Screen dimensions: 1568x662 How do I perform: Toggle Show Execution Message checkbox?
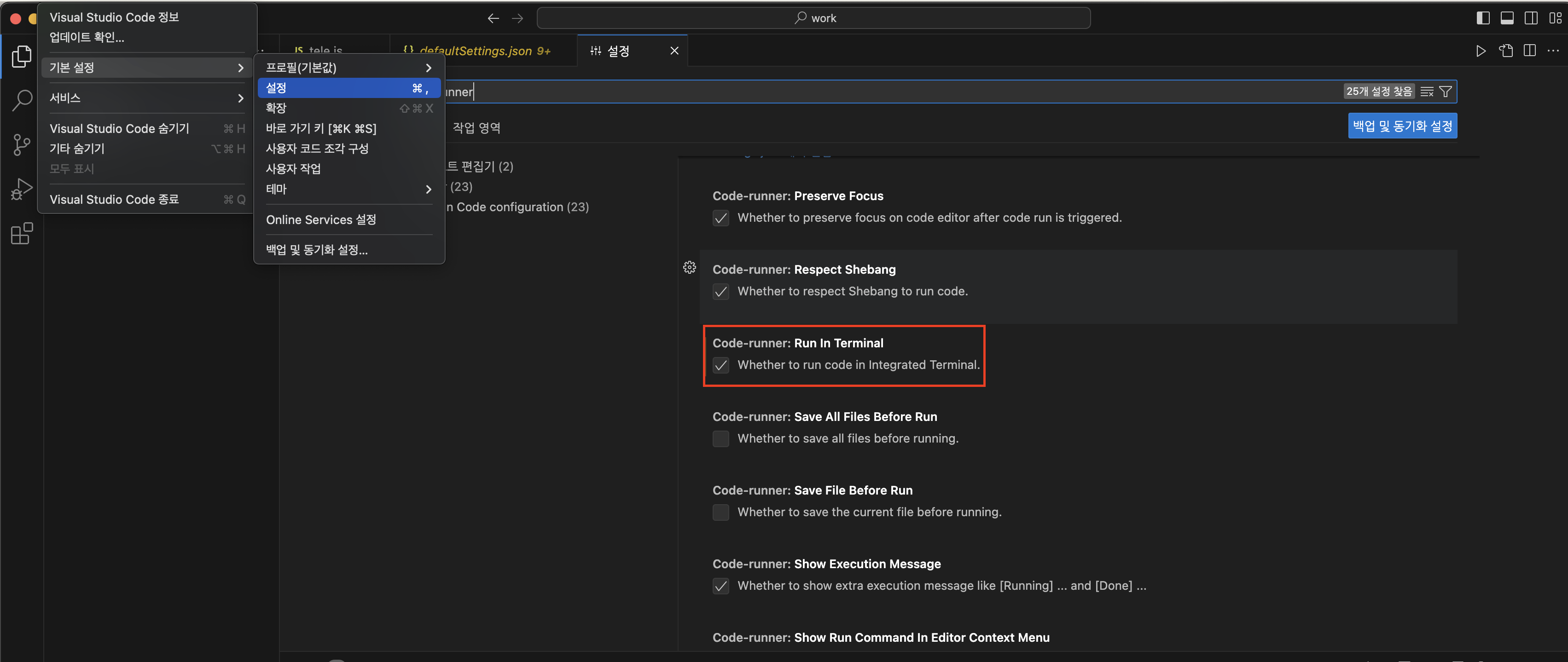tap(720, 587)
